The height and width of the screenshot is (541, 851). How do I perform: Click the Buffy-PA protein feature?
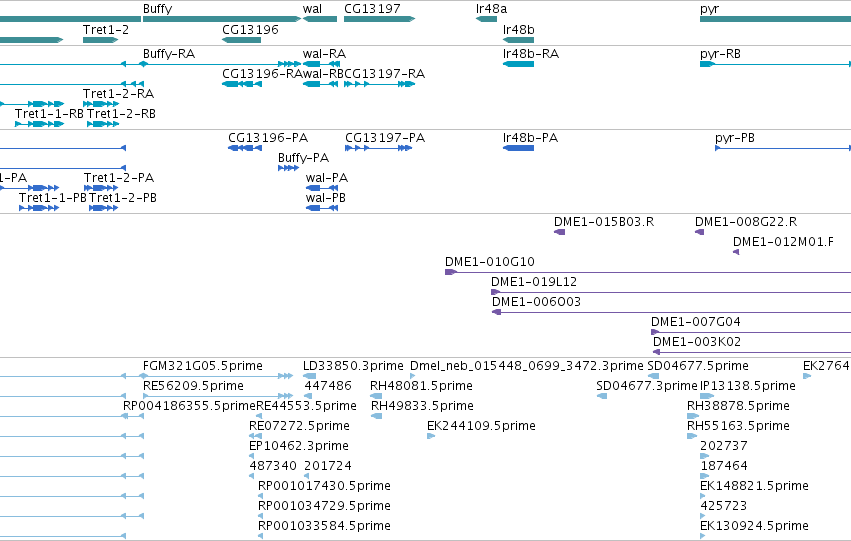(288, 168)
